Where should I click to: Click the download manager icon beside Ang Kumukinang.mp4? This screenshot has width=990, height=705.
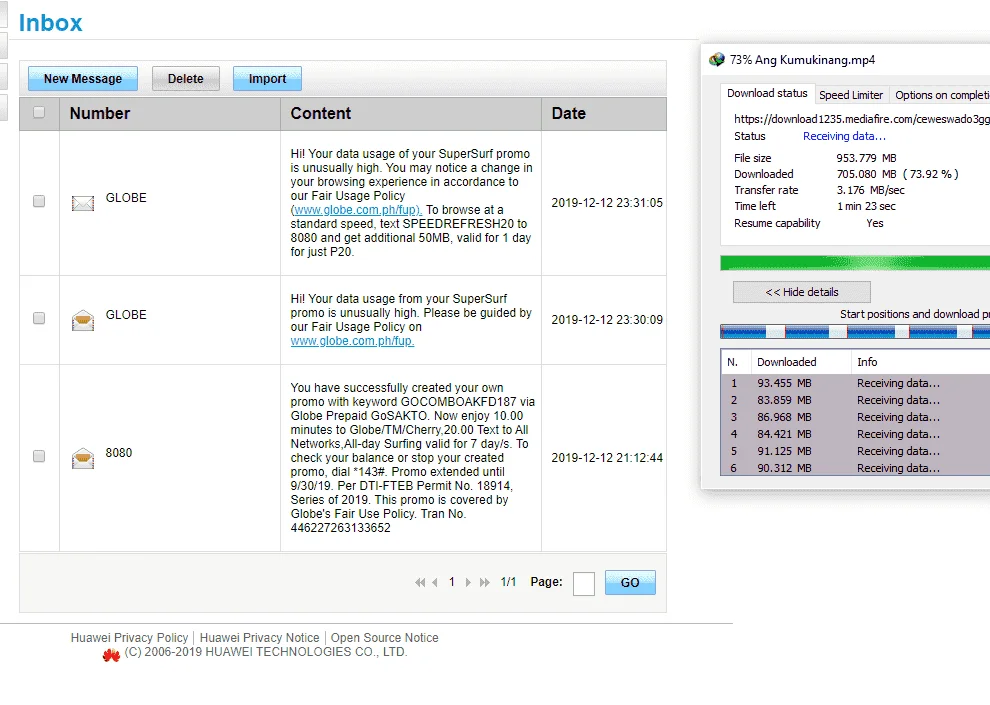click(x=717, y=60)
